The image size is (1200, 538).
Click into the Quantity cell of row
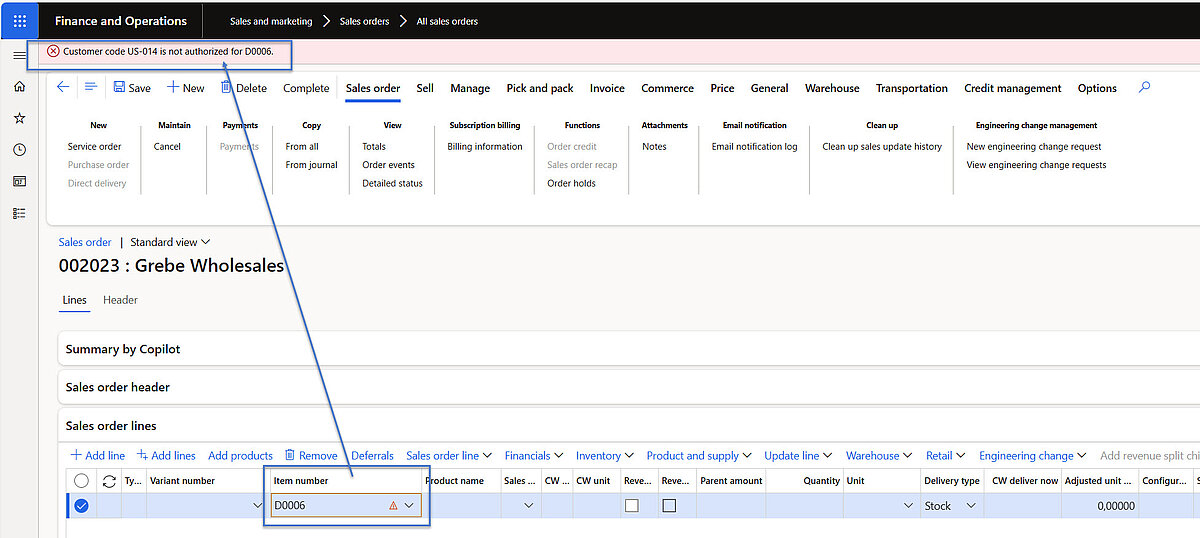(x=805, y=506)
